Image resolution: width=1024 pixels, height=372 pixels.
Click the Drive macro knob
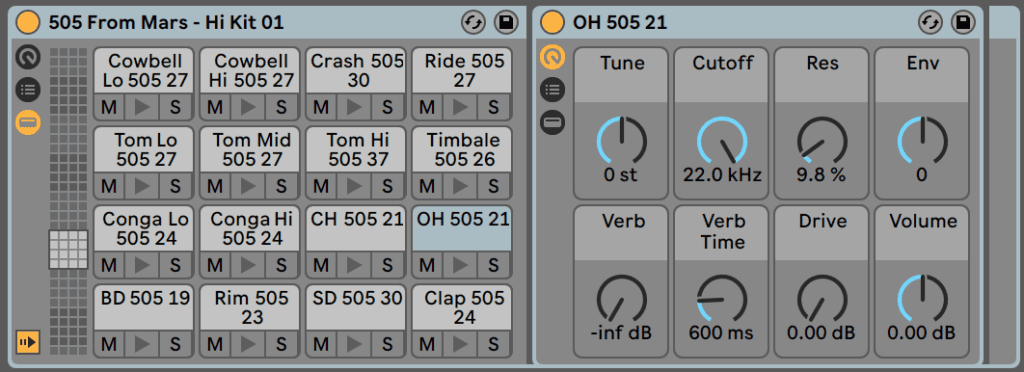822,298
